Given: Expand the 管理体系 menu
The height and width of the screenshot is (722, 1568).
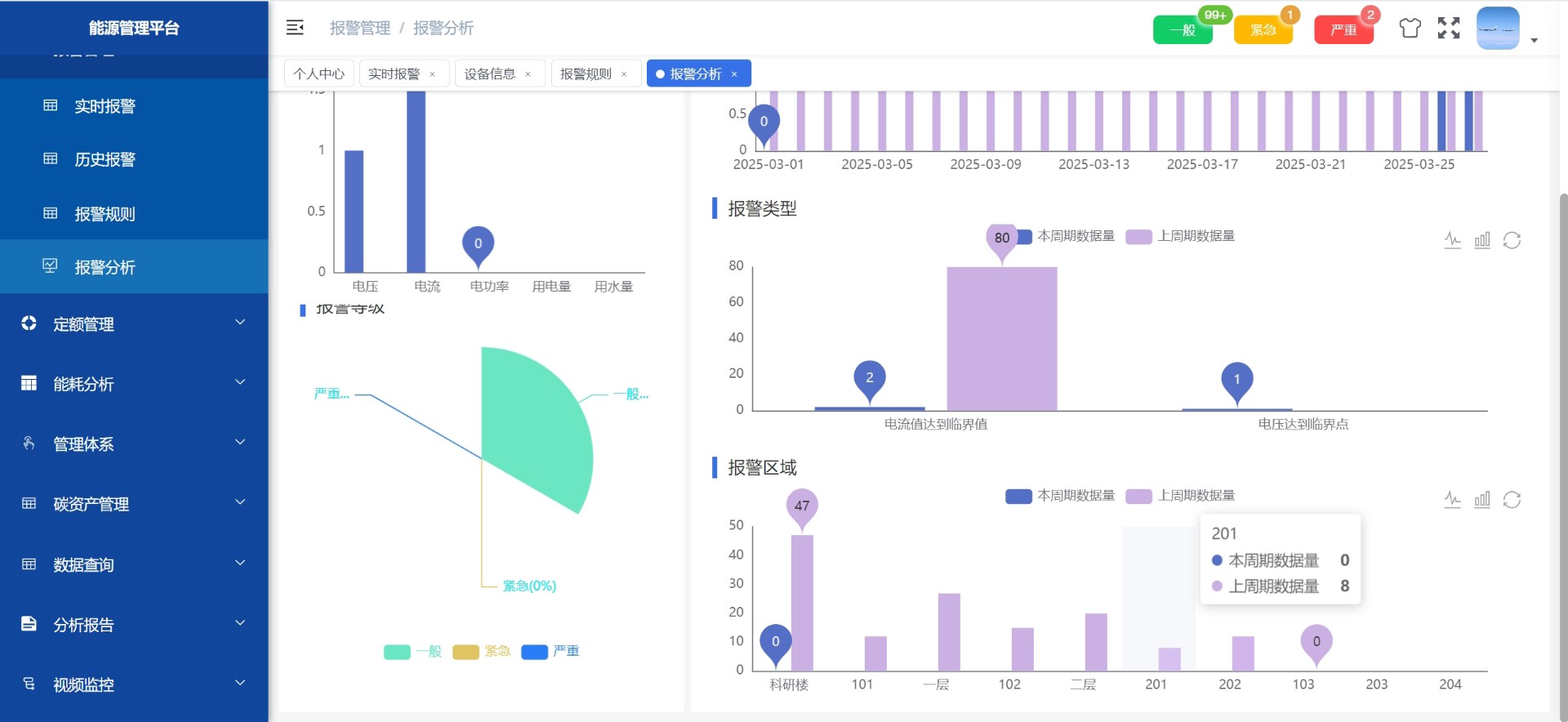Looking at the screenshot, I should pos(134,443).
